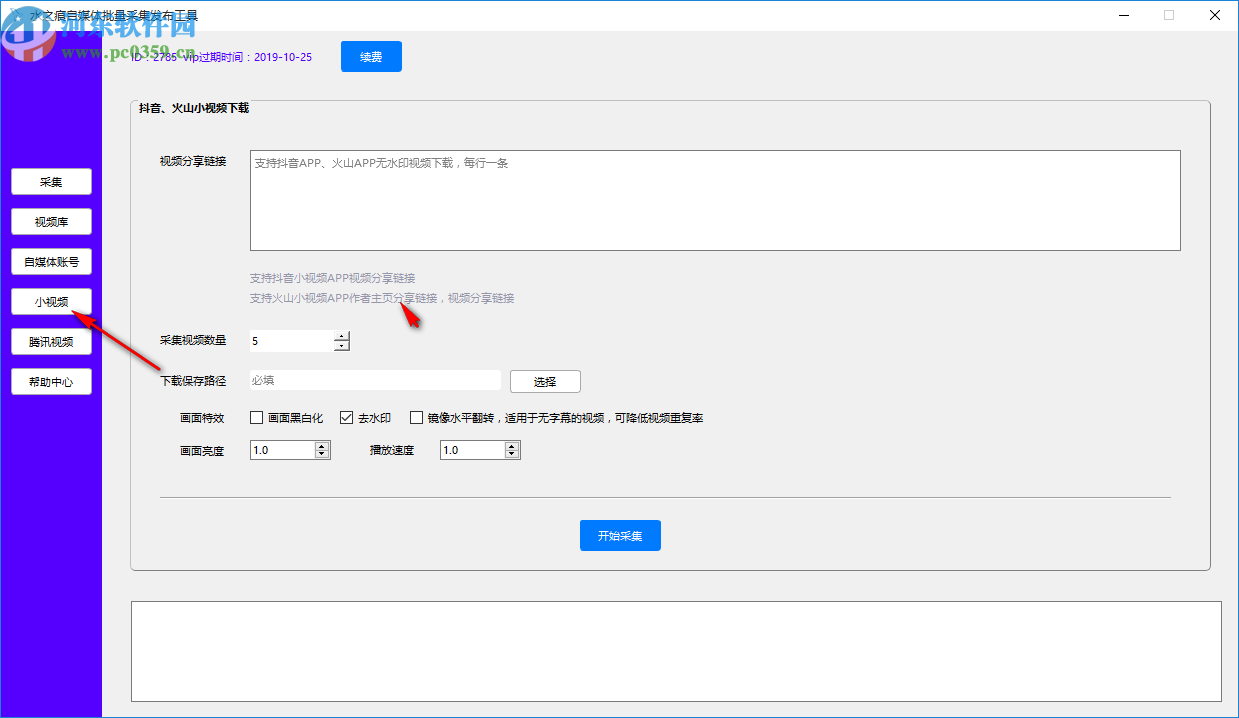
Task: Toggle the 去水印 checkbox
Action: (x=347, y=418)
